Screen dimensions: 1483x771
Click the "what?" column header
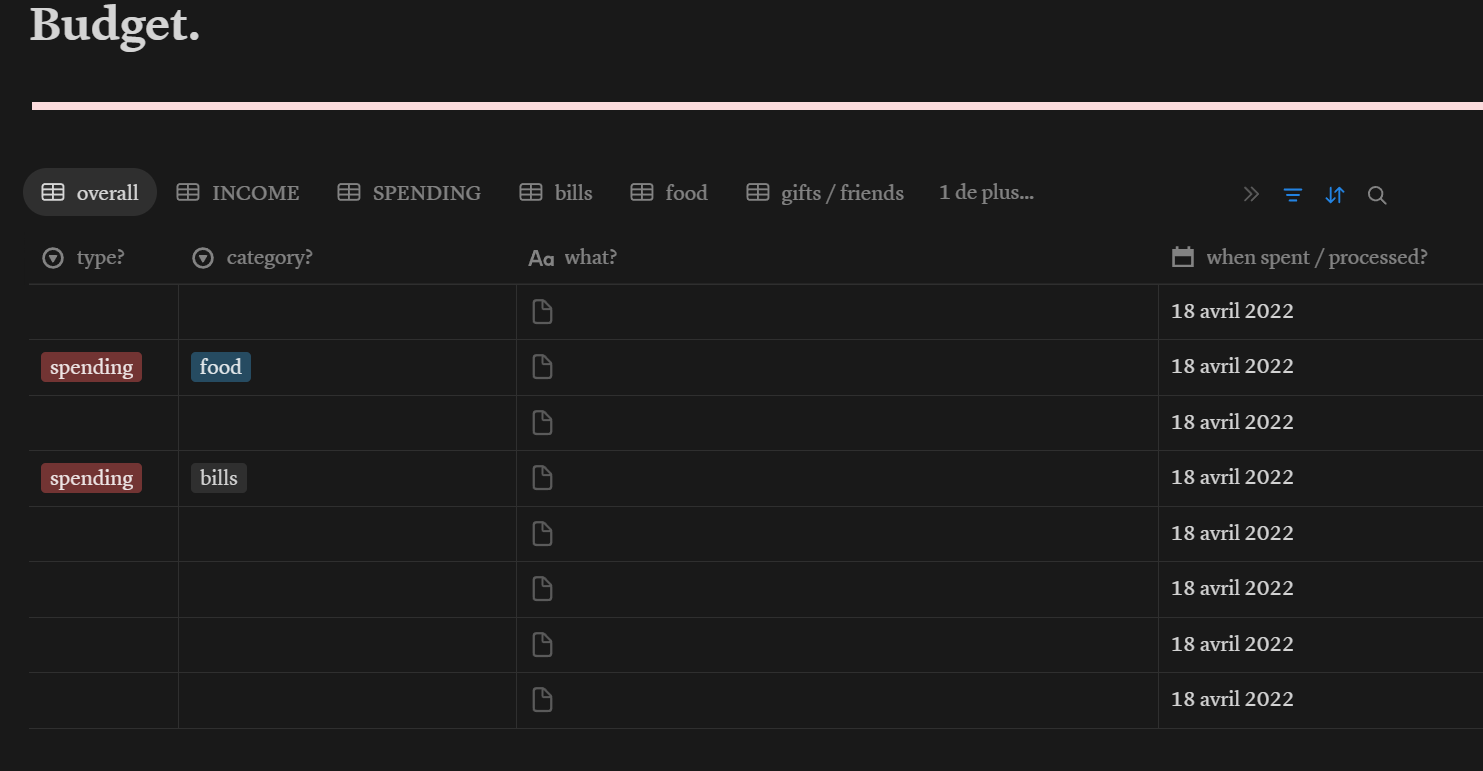pyautogui.click(x=573, y=258)
